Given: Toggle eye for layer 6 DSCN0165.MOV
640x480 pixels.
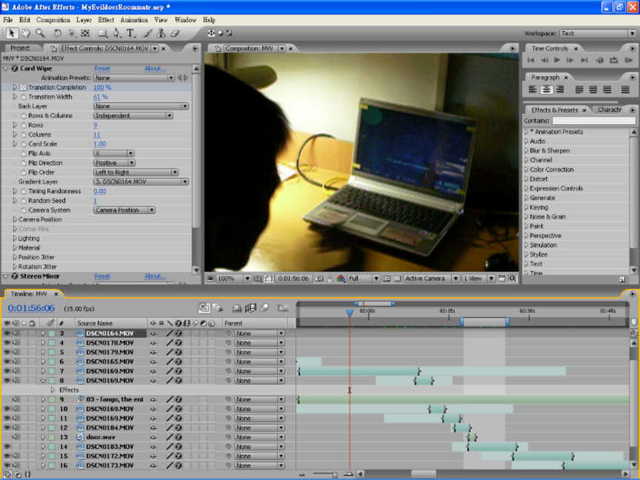Looking at the screenshot, I should tap(7, 361).
